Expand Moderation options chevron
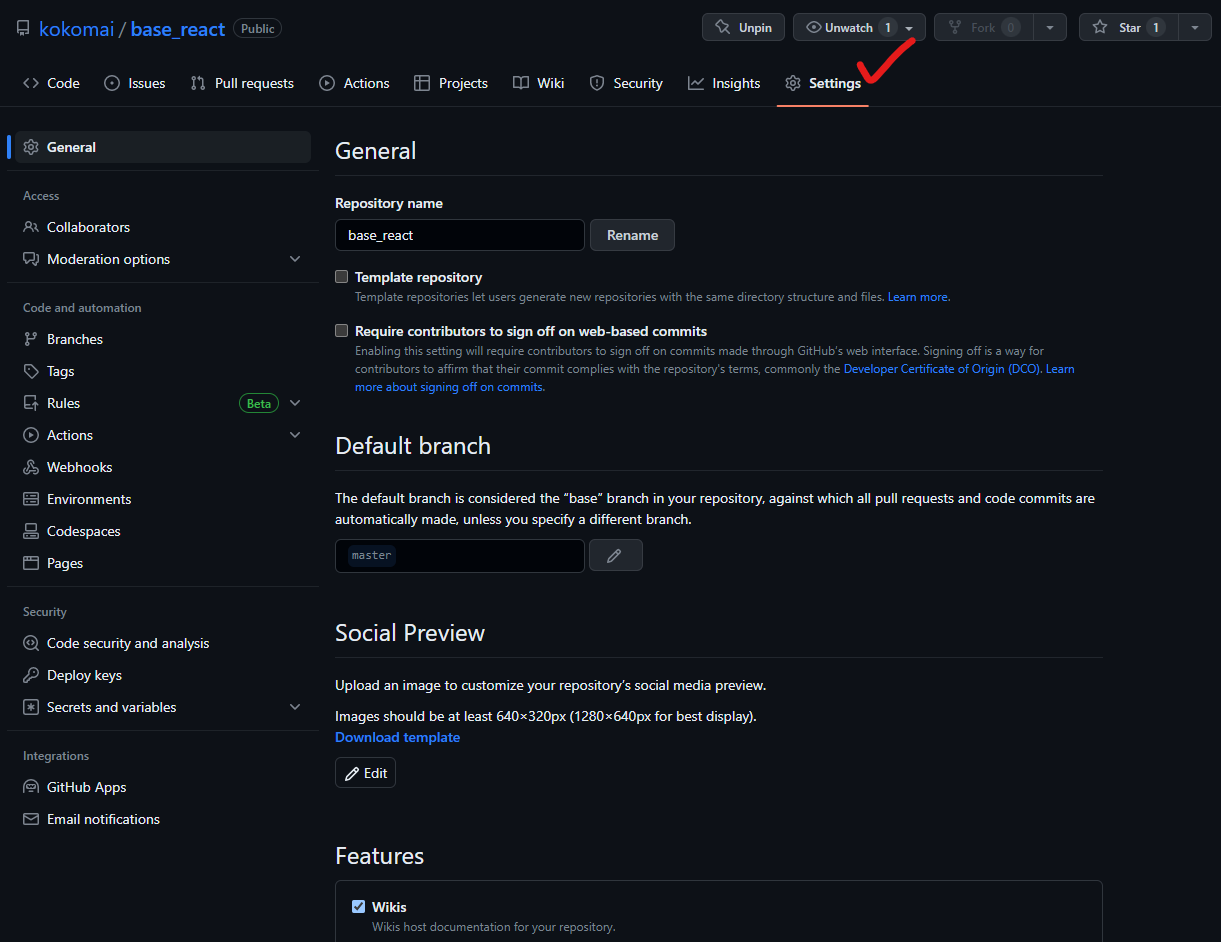Image resolution: width=1221 pixels, height=942 pixels. [295, 259]
